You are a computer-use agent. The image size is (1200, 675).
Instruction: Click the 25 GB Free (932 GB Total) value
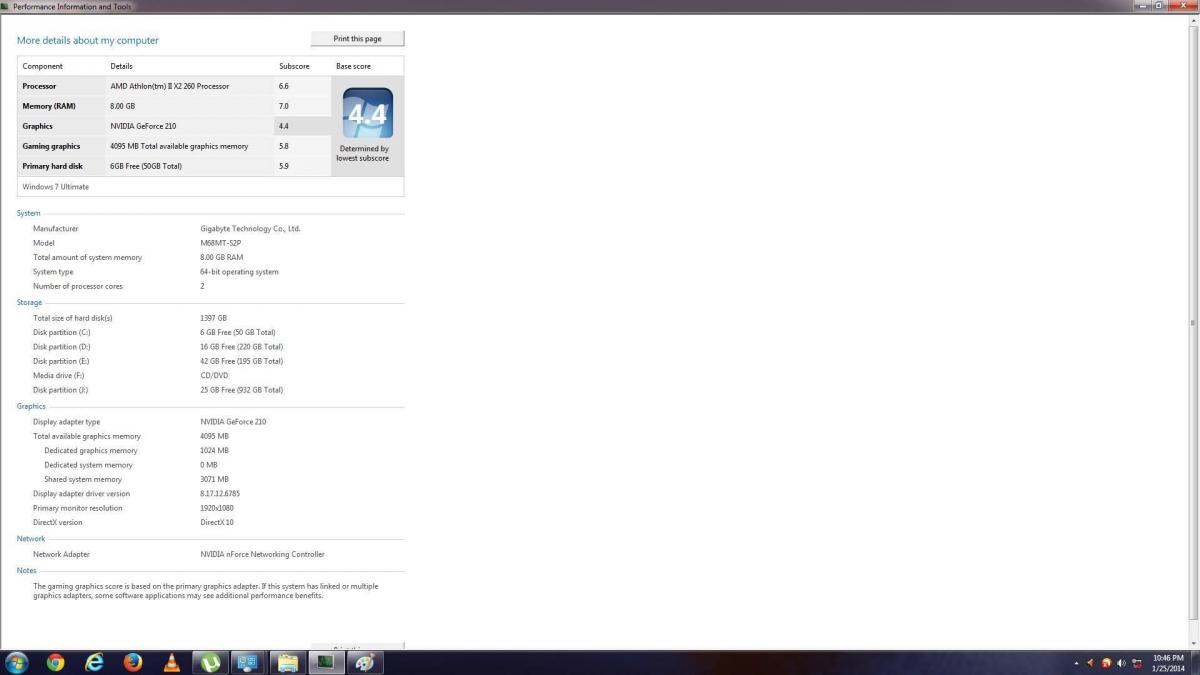[x=241, y=390]
